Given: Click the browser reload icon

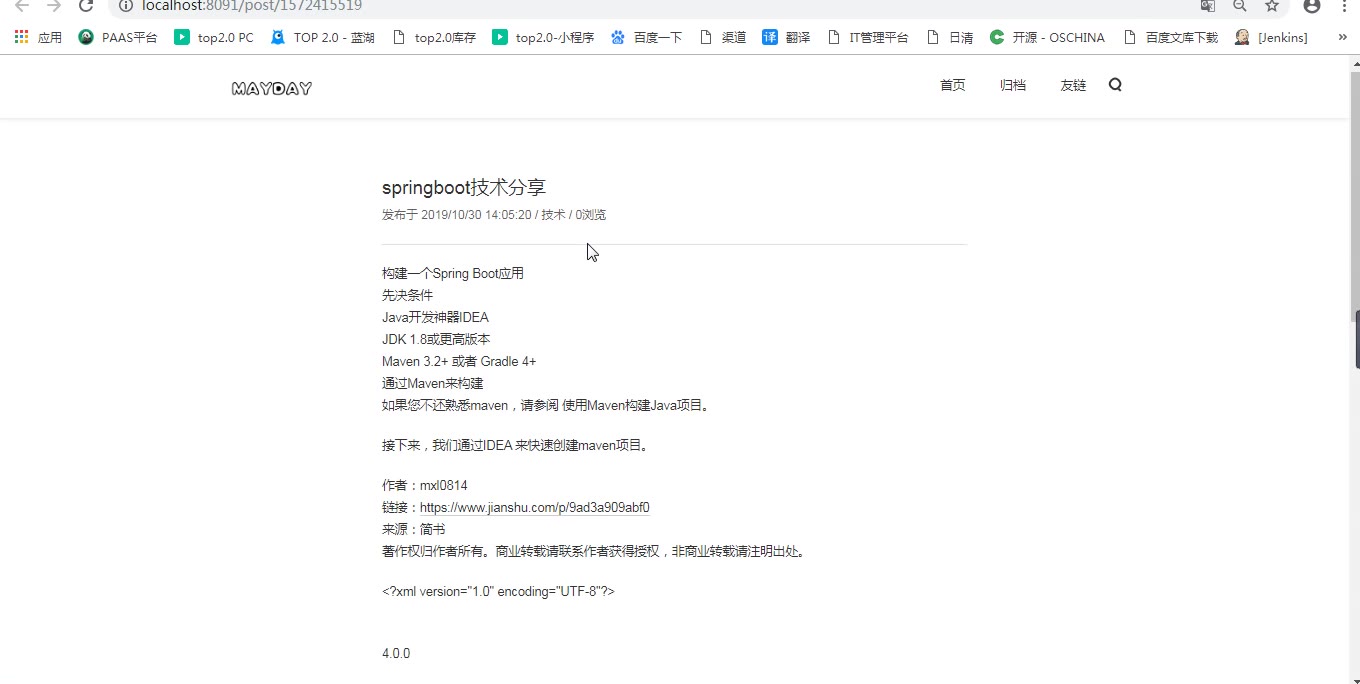Looking at the screenshot, I should (86, 6).
